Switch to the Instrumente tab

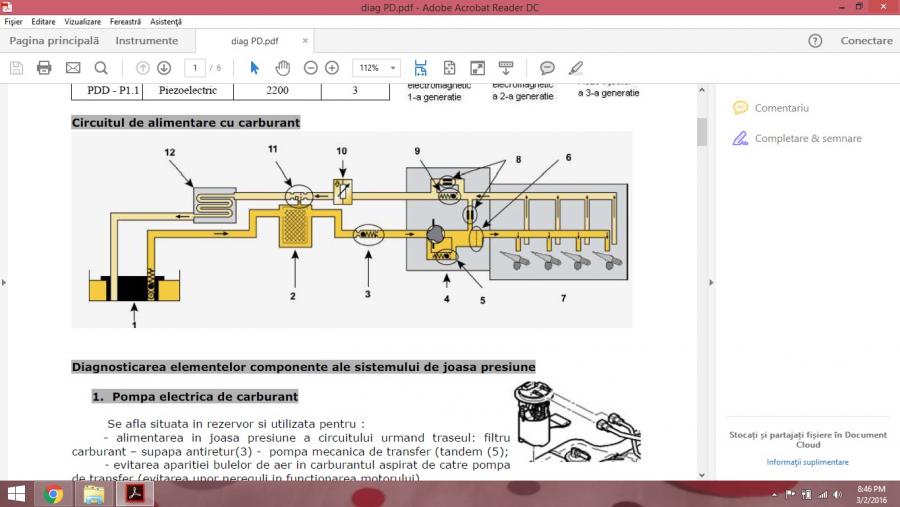click(x=146, y=41)
